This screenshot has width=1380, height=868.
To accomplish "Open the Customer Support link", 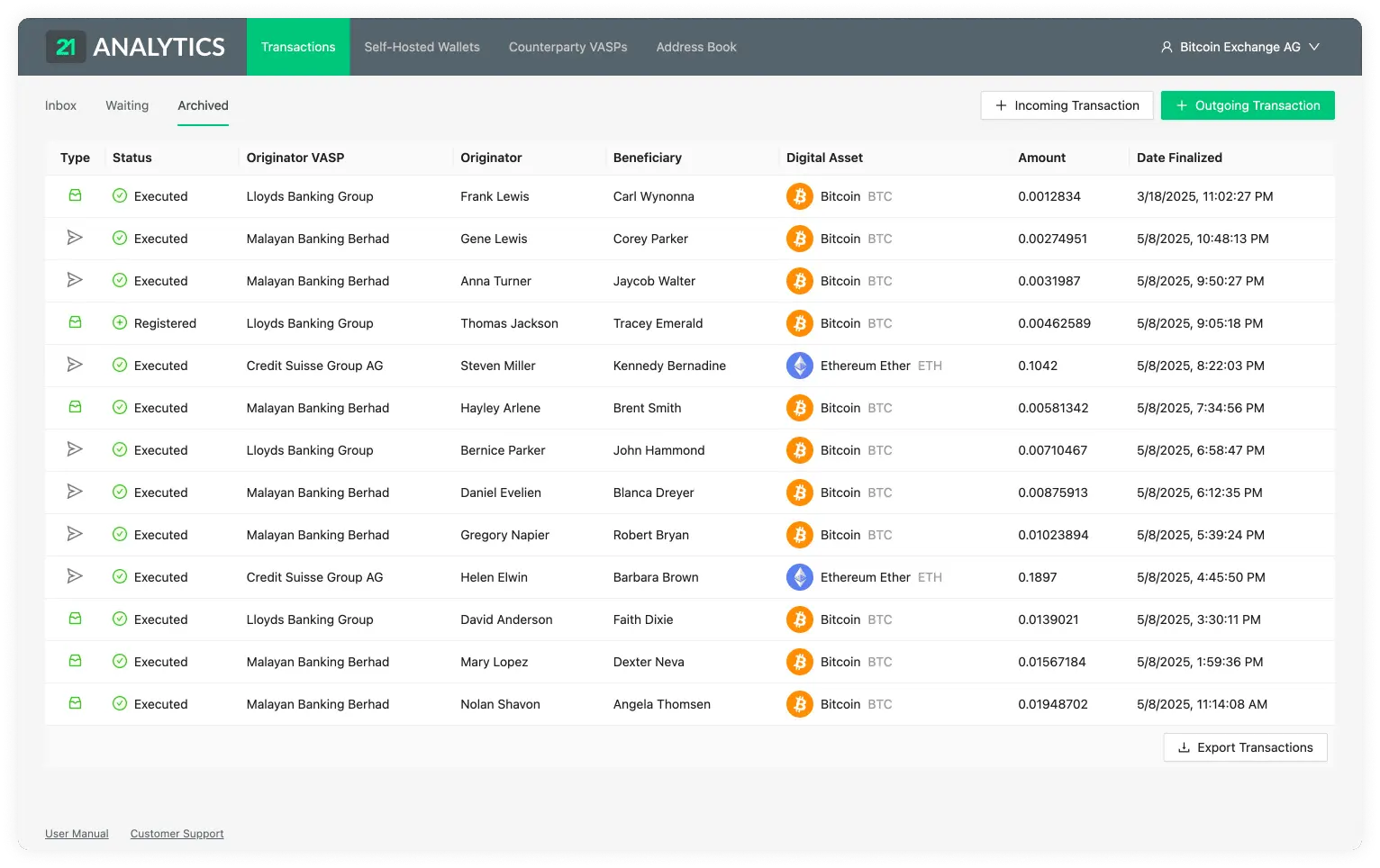I will click(177, 834).
